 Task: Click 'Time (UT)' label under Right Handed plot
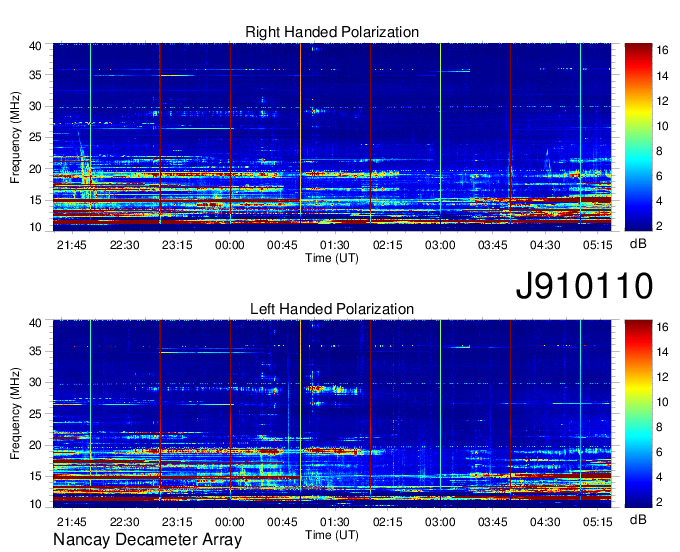(x=332, y=258)
